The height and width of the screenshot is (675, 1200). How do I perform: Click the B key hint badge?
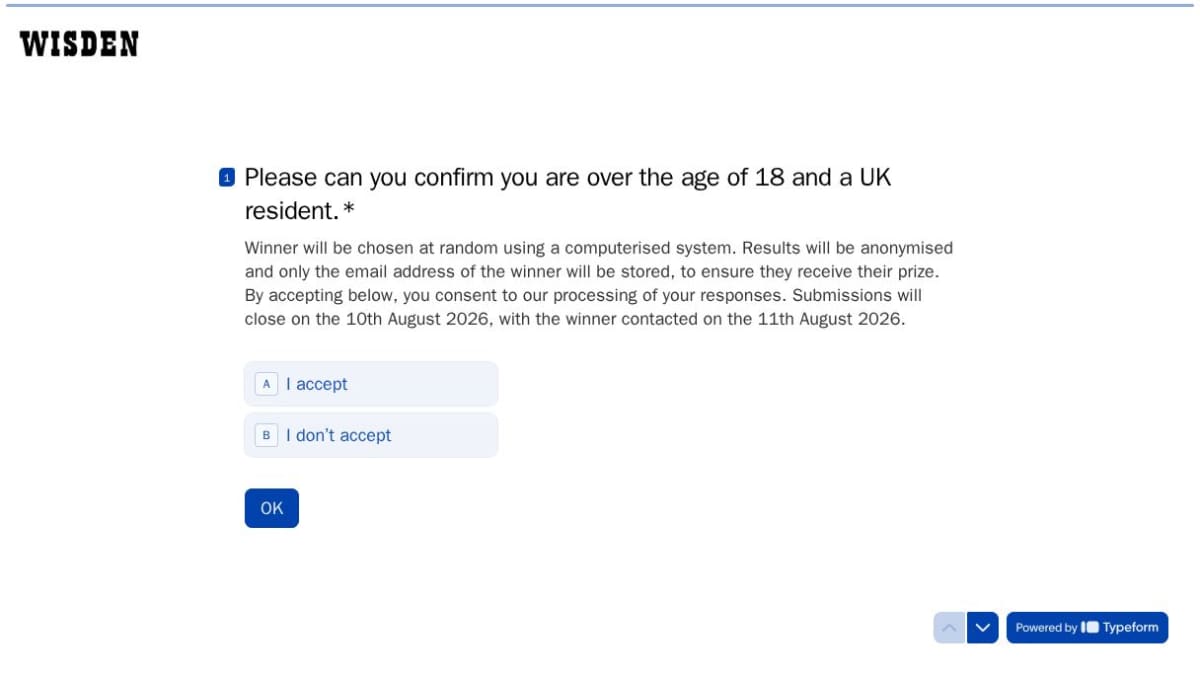(266, 435)
